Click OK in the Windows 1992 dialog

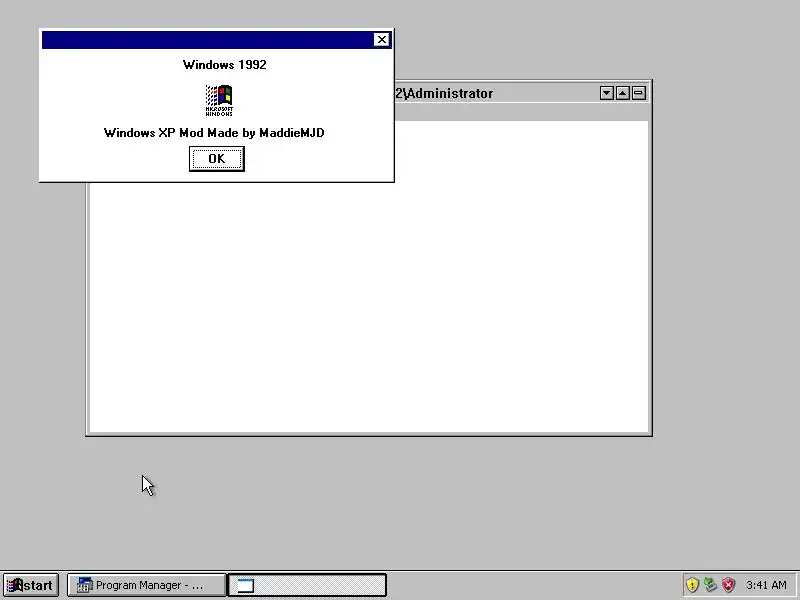pyautogui.click(x=217, y=159)
